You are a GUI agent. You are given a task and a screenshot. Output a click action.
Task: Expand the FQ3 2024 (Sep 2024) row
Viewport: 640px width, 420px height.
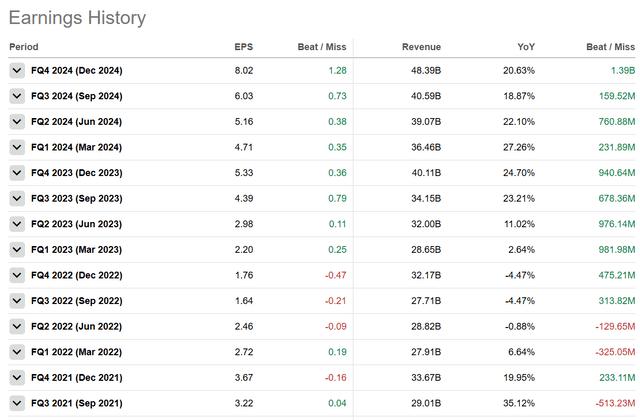tap(17, 96)
